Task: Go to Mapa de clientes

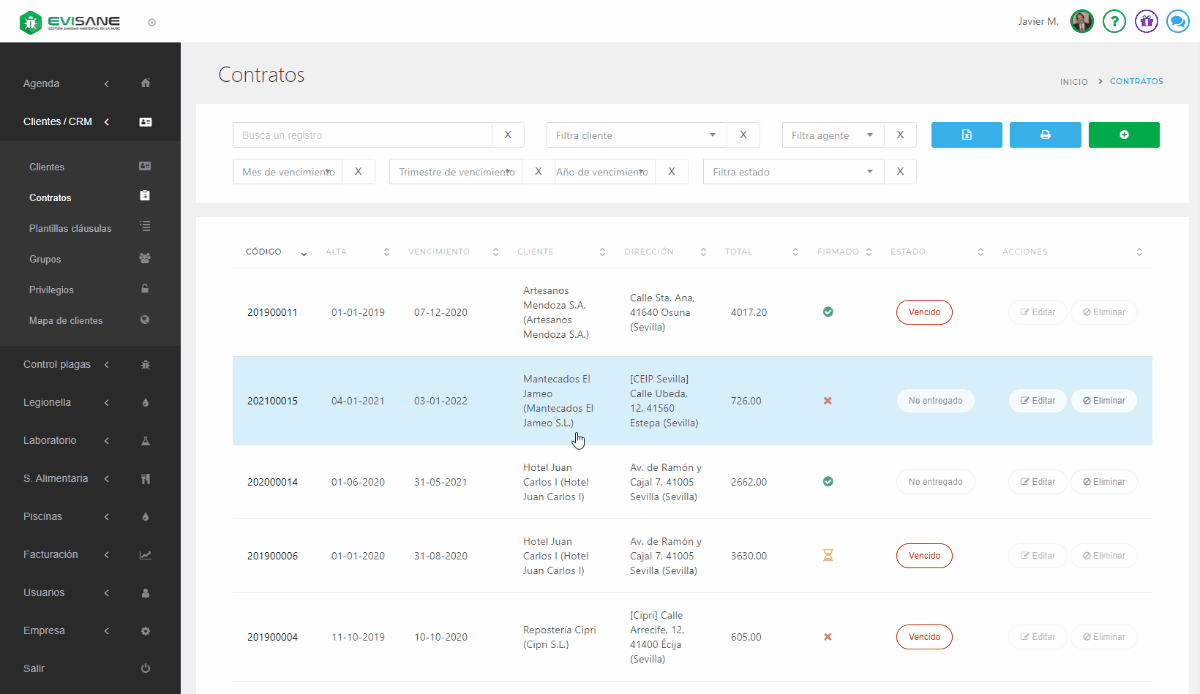Action: coord(66,321)
